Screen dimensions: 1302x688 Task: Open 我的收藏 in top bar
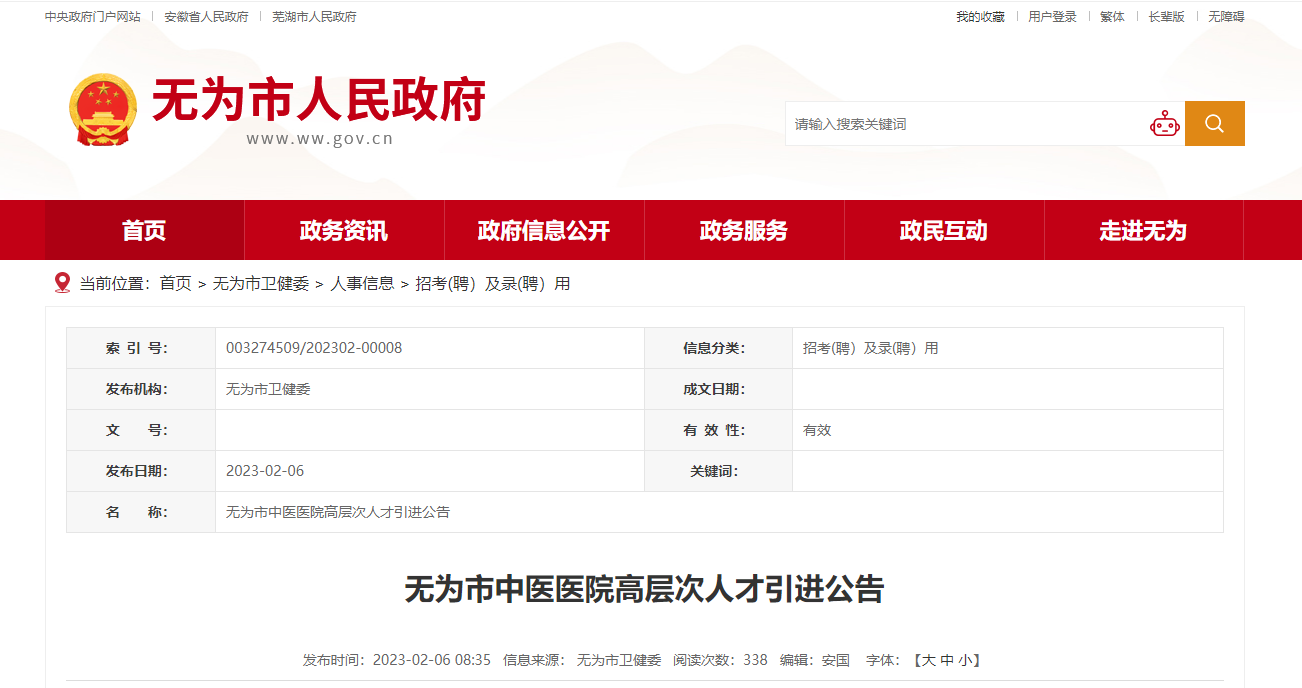[980, 17]
